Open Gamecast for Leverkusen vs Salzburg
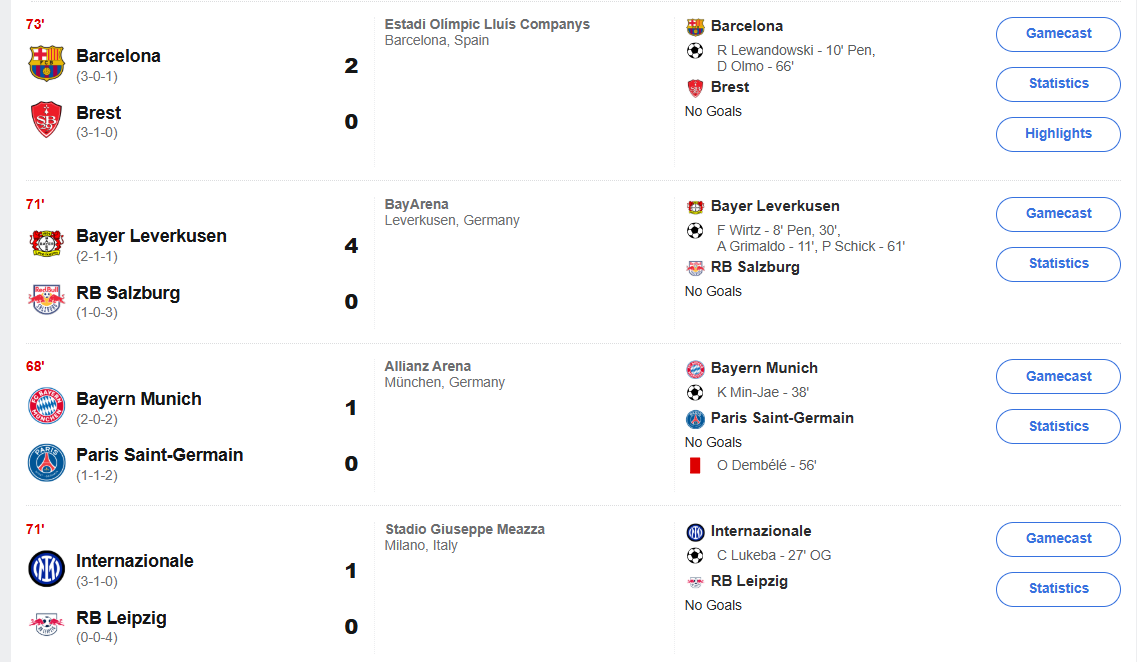The width and height of the screenshot is (1137, 662). click(1058, 214)
